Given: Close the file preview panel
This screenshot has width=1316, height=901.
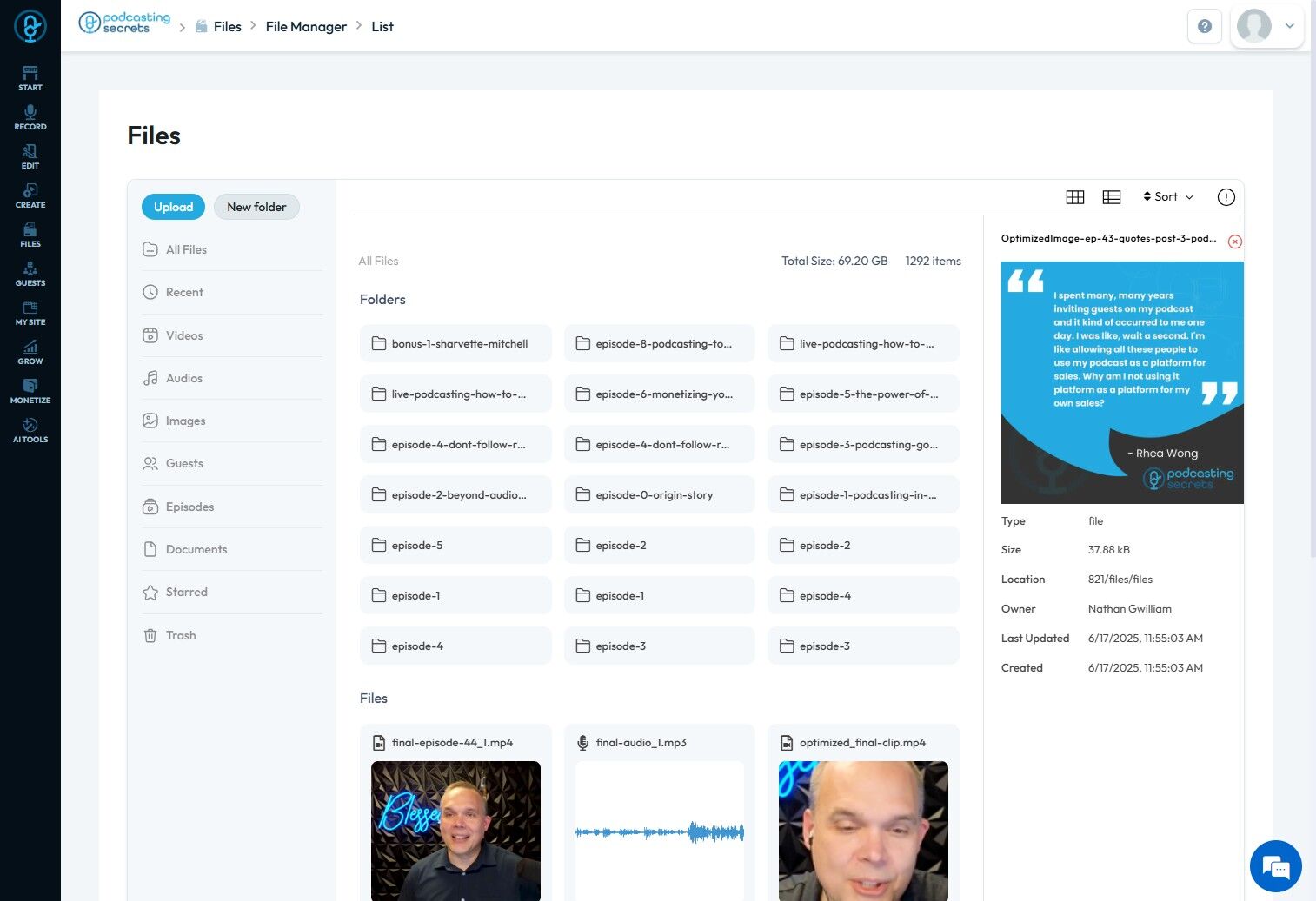Looking at the screenshot, I should pyautogui.click(x=1234, y=242).
